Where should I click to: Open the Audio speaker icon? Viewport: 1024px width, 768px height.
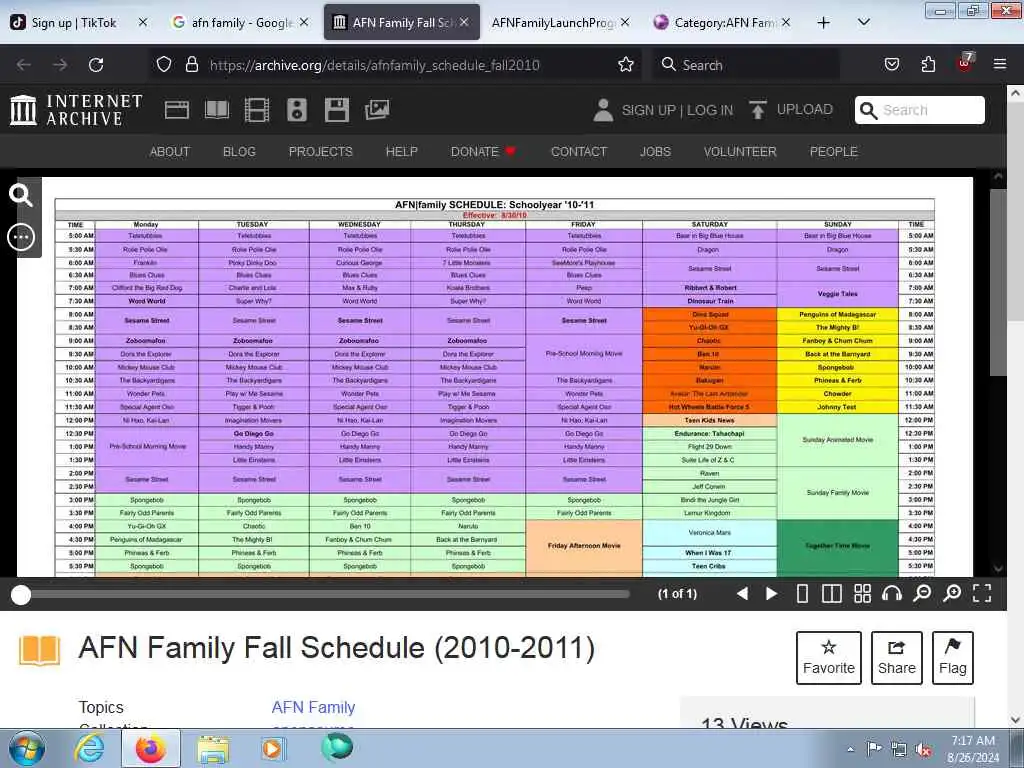point(296,110)
